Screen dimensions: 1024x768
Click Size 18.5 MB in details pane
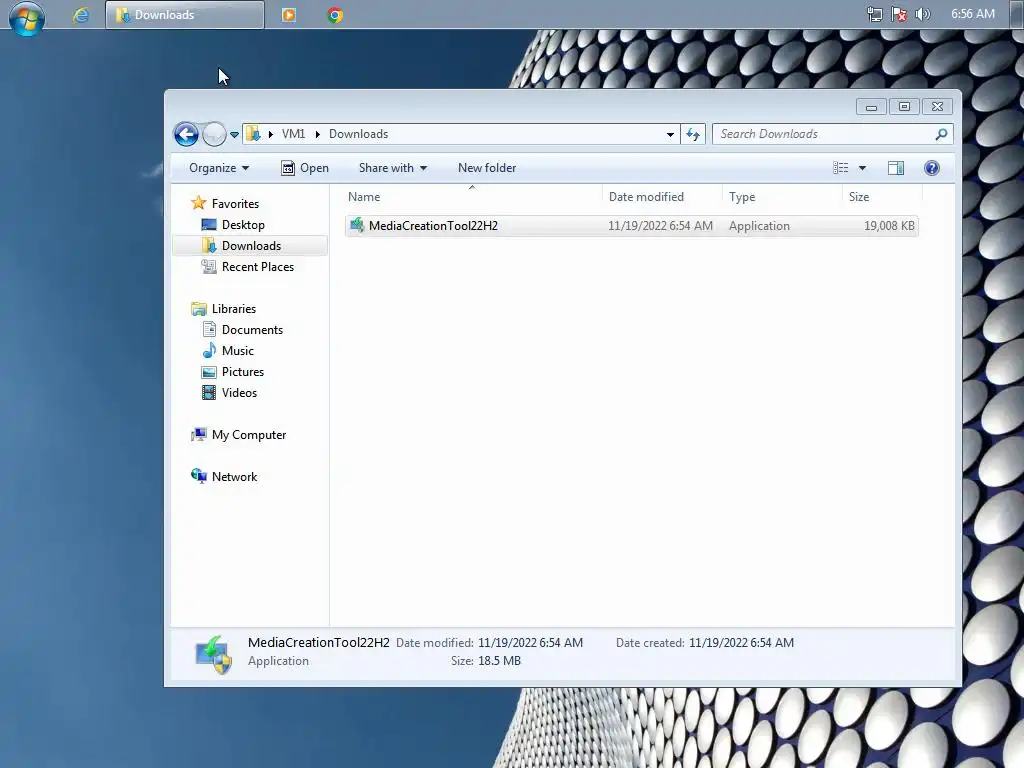(x=485, y=661)
